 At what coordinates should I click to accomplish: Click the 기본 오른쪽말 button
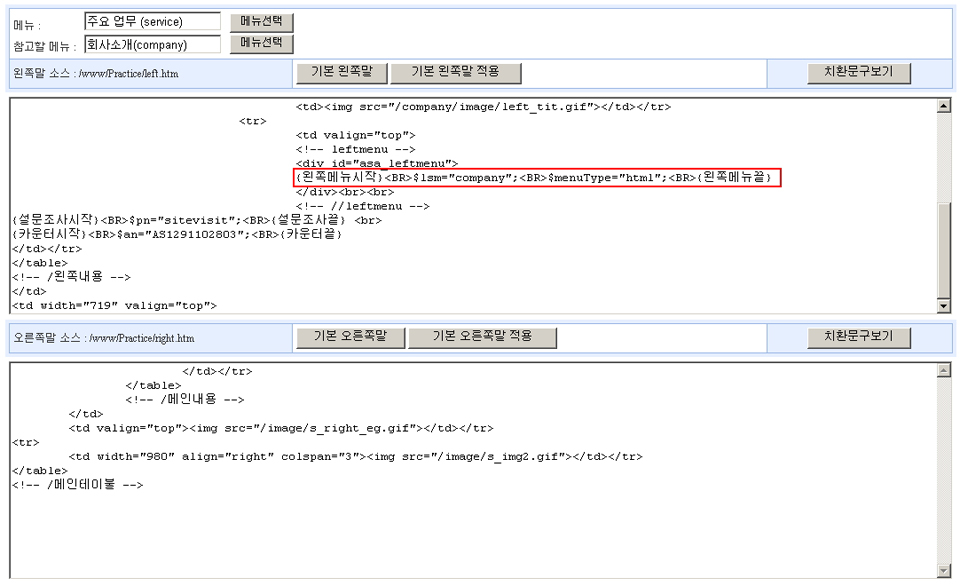[351, 336]
